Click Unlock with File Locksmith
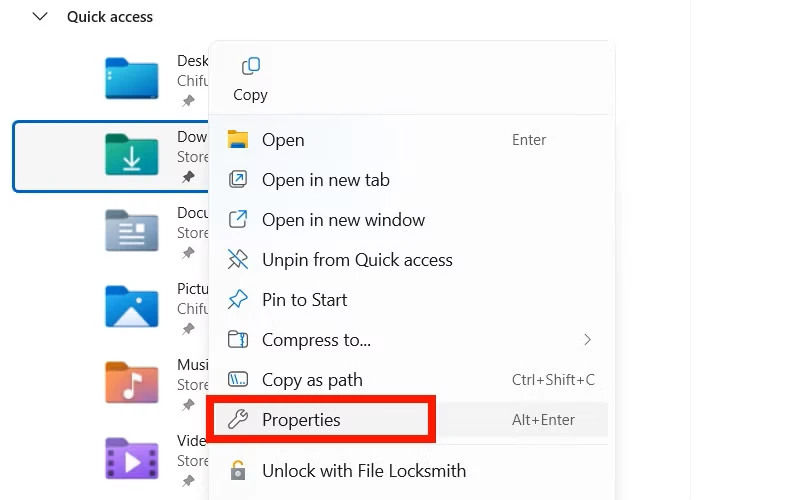This screenshot has width=800, height=500. pyautogui.click(x=363, y=470)
